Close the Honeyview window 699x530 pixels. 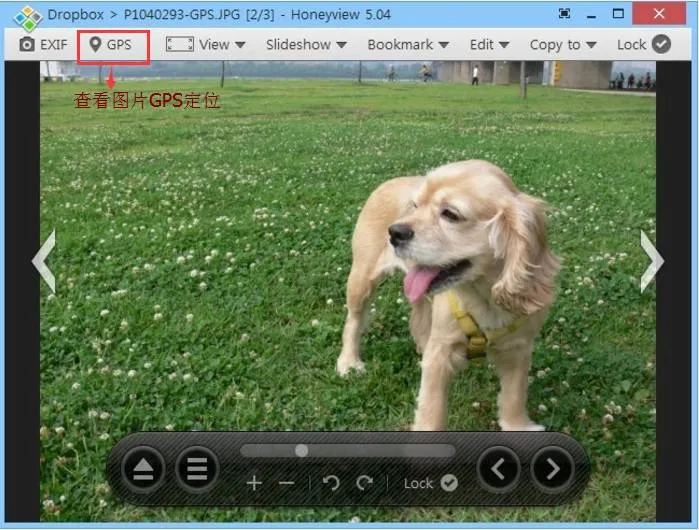tap(659, 13)
